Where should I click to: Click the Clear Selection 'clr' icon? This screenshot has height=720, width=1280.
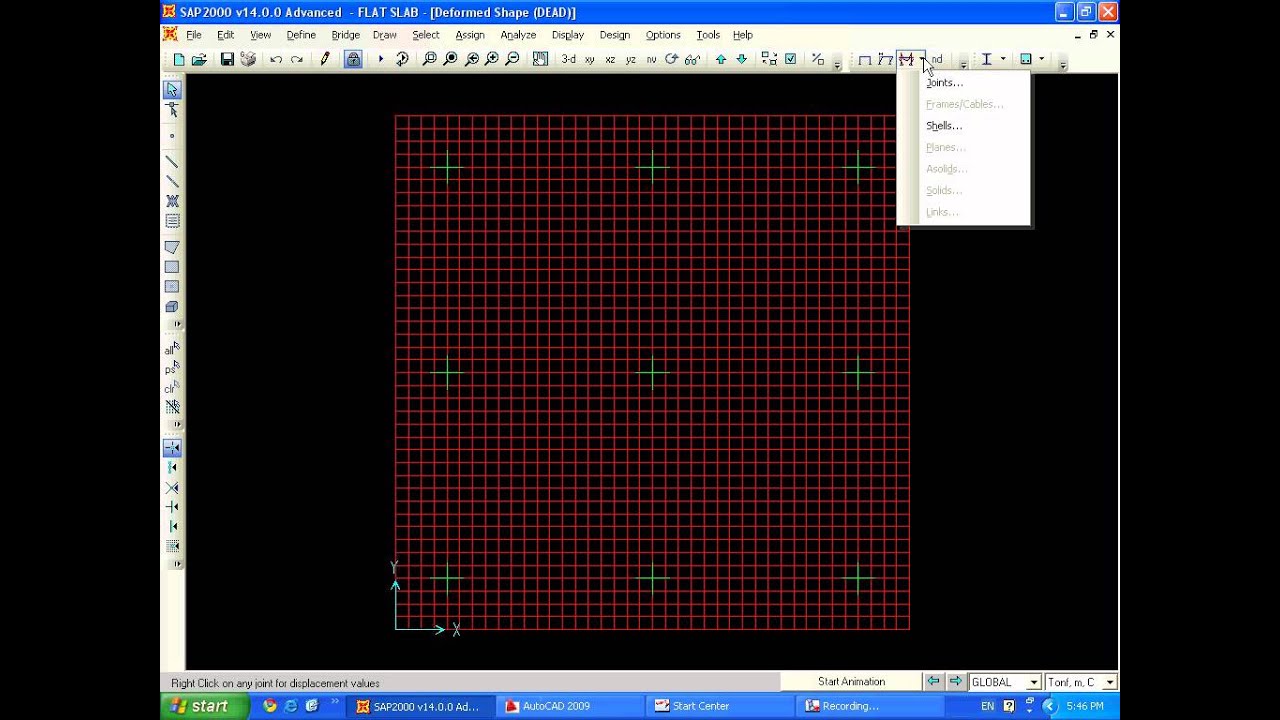pyautogui.click(x=172, y=388)
